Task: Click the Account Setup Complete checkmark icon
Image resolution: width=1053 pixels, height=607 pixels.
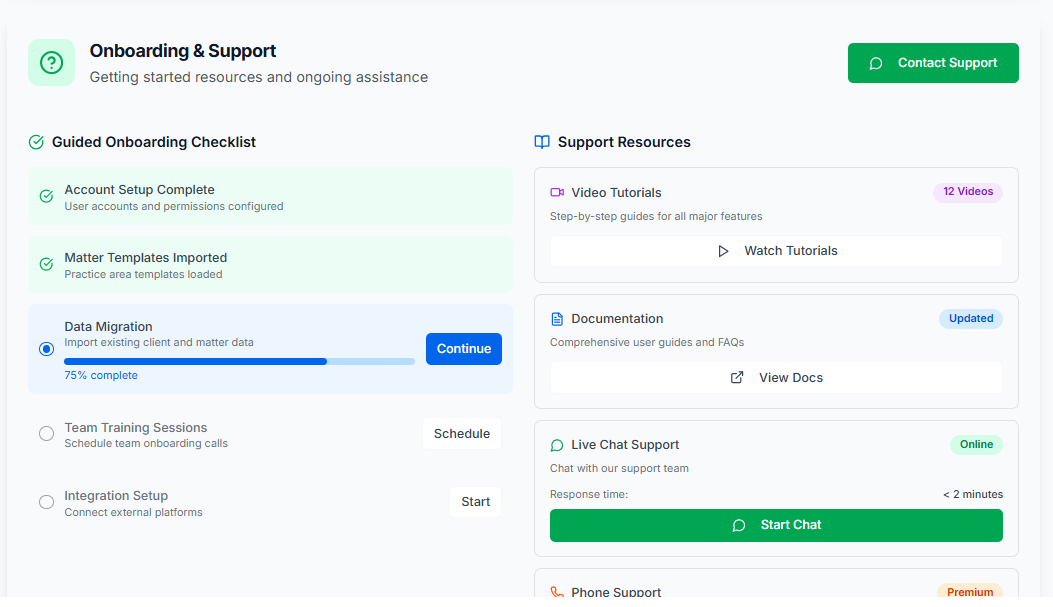Action: 46,196
